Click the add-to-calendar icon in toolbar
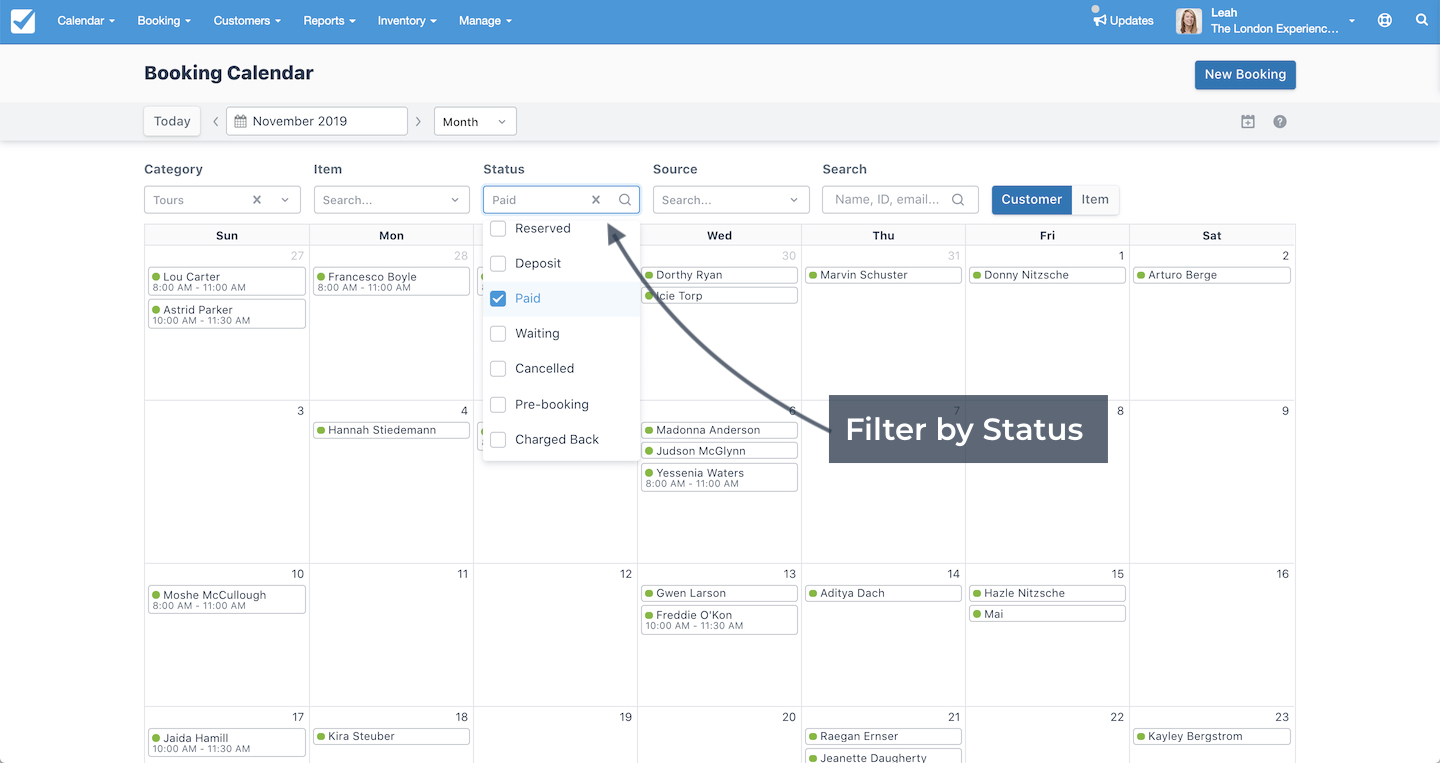This screenshot has height=763, width=1440. click(x=1248, y=121)
